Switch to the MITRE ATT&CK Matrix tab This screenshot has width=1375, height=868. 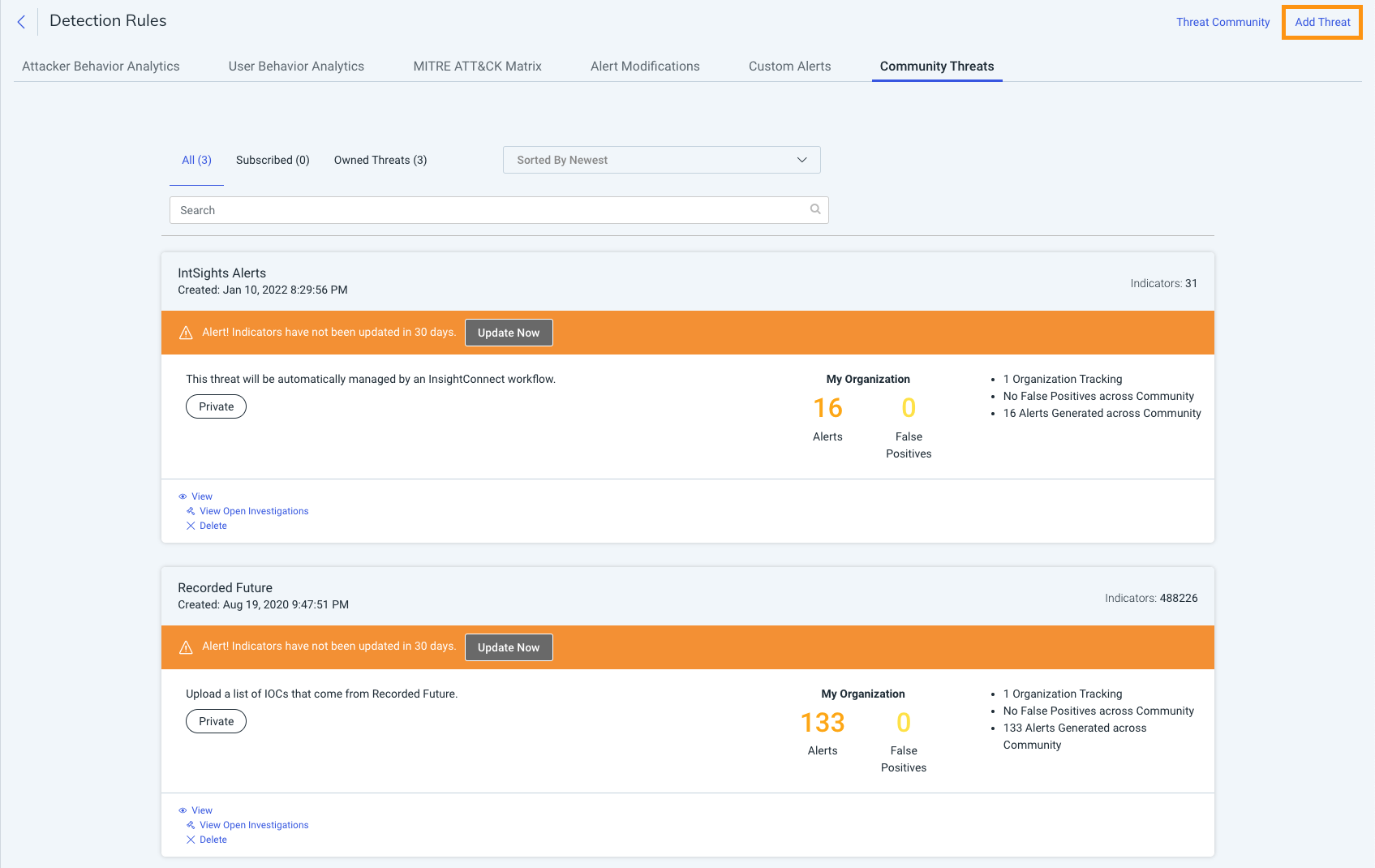(477, 67)
